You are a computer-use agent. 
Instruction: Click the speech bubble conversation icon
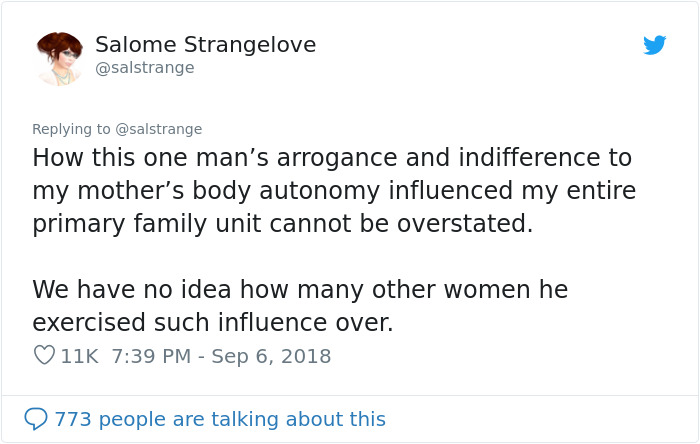36,419
